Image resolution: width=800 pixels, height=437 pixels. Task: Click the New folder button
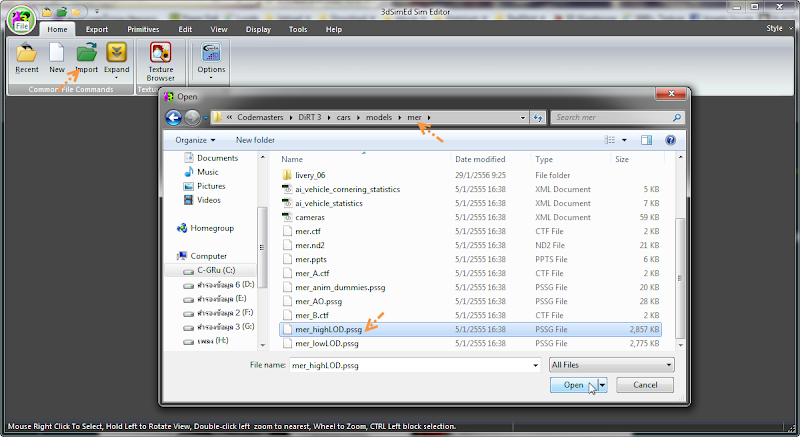(x=255, y=140)
